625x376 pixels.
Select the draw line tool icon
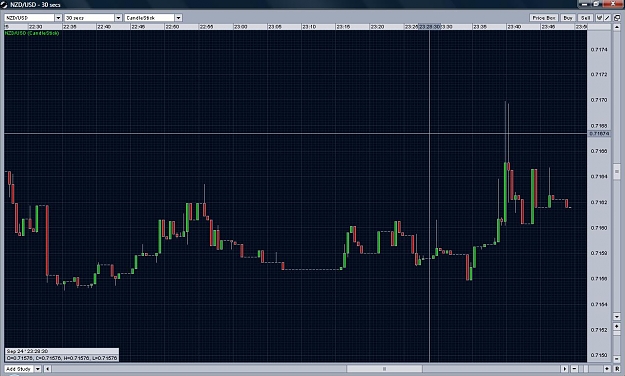(x=607, y=18)
